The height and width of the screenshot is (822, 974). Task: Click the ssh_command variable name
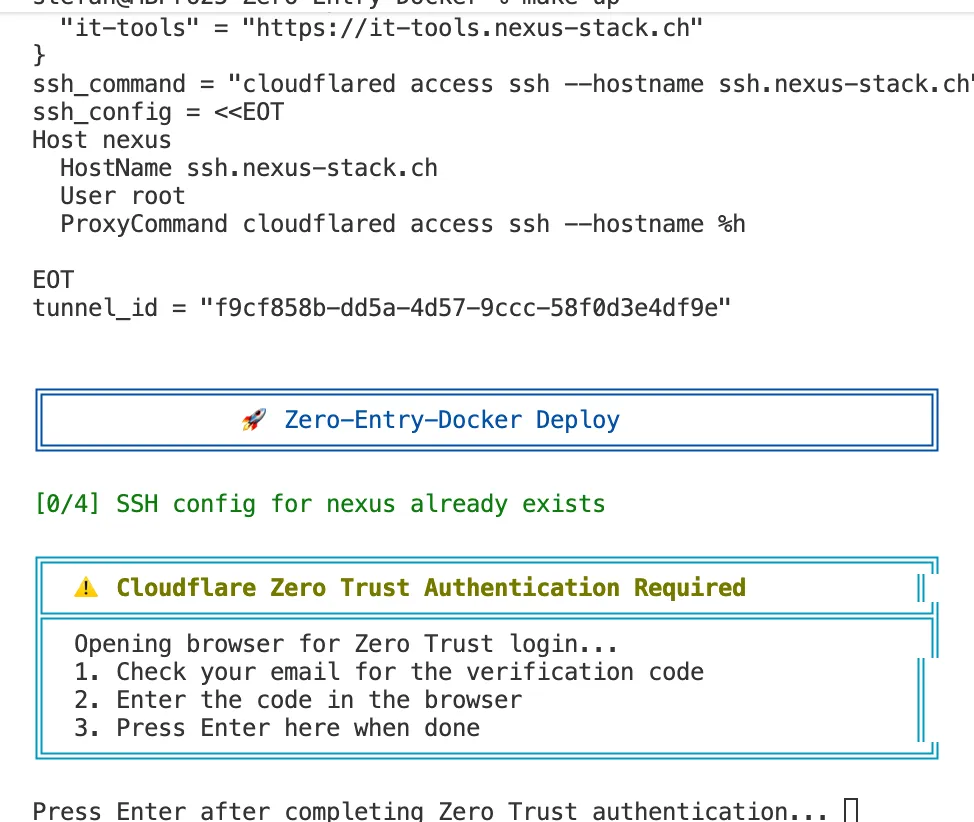tap(109, 84)
